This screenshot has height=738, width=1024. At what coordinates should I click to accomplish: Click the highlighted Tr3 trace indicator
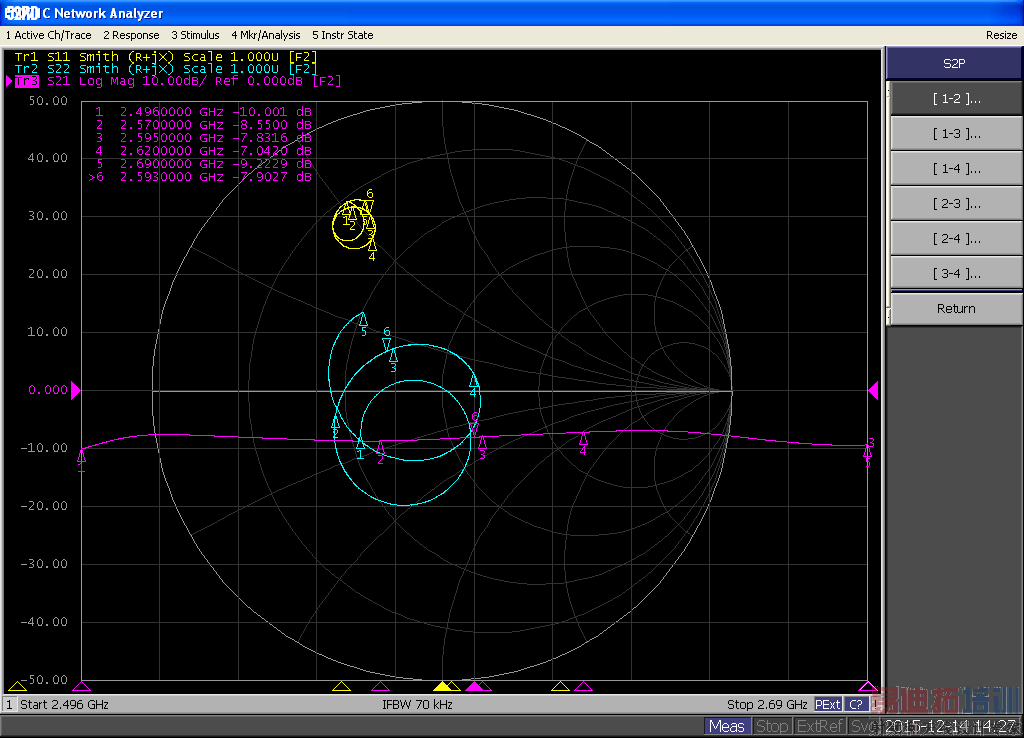[27, 81]
